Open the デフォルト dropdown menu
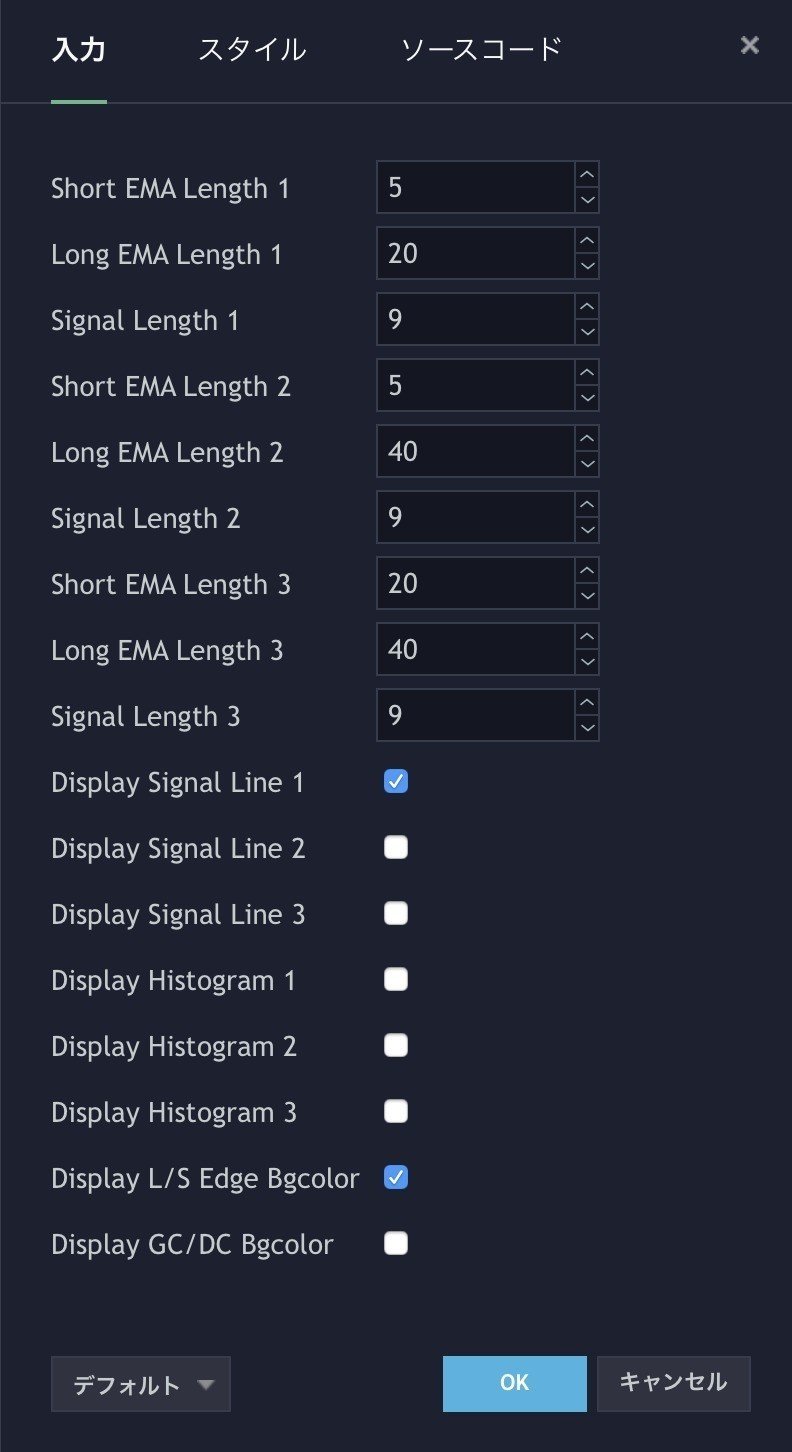The height and width of the screenshot is (1452, 792). point(140,1384)
